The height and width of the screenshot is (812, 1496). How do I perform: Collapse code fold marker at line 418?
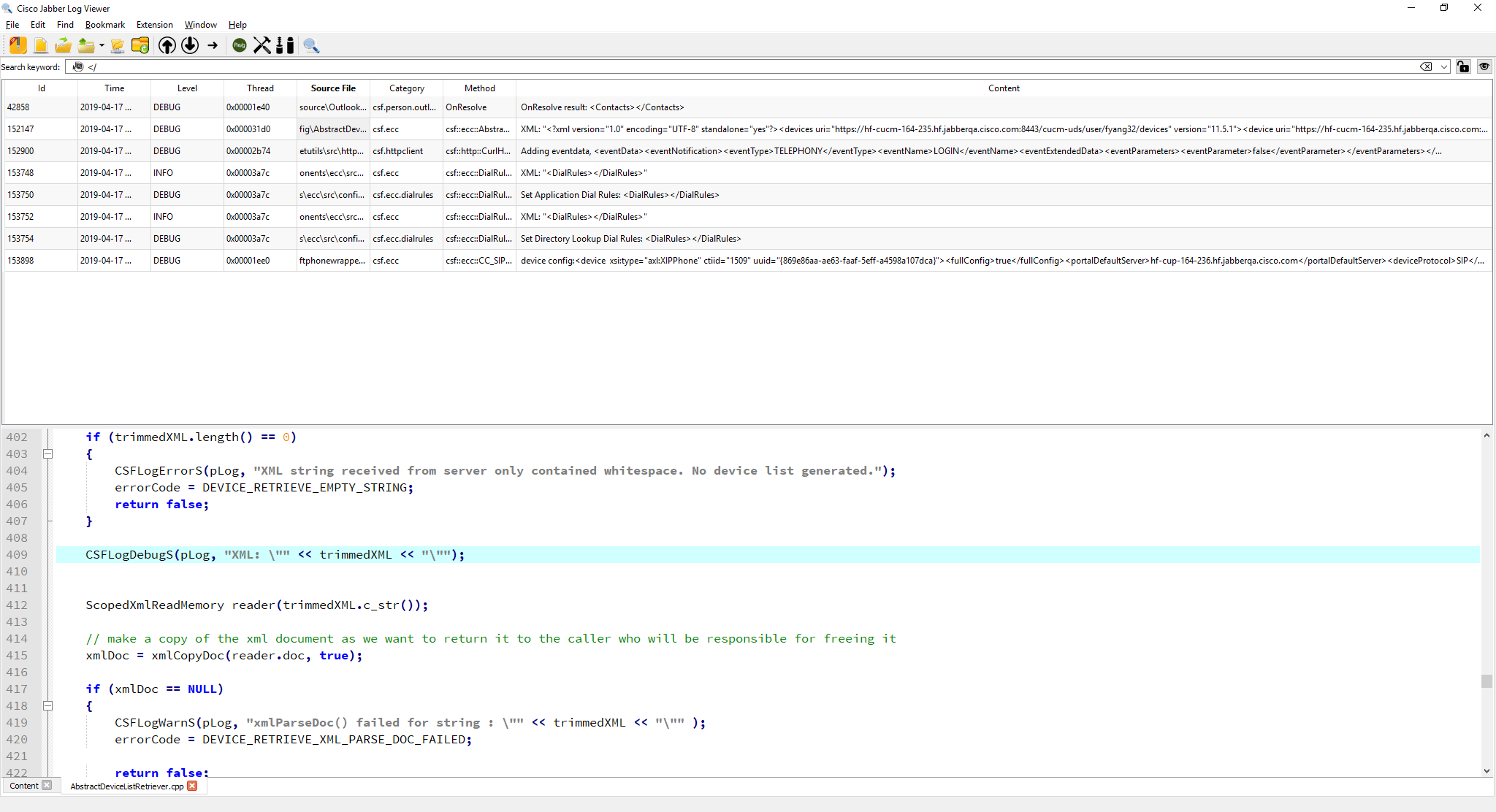[47, 705]
